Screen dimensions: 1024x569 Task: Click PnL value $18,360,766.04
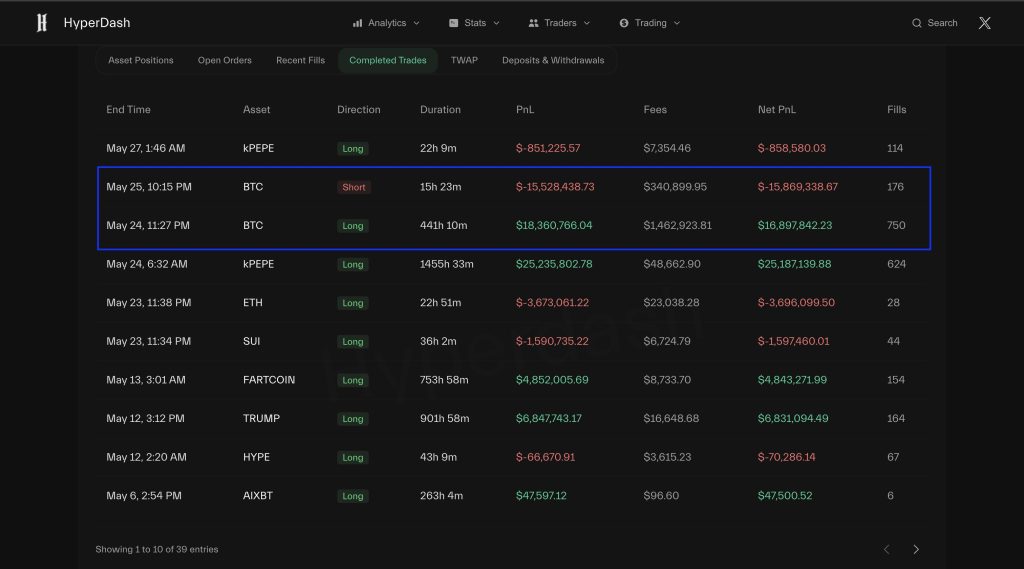(x=554, y=225)
